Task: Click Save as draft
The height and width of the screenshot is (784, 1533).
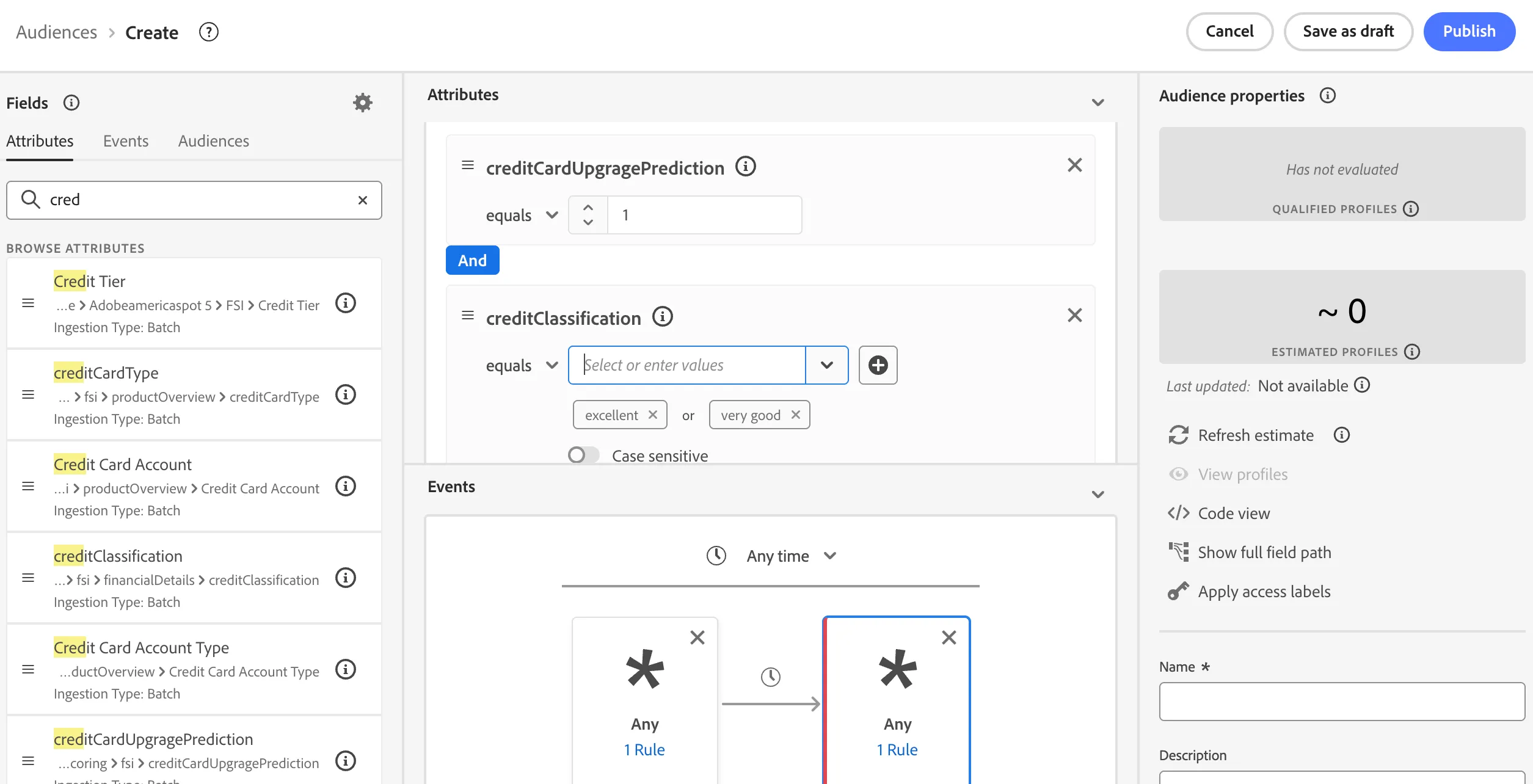Action: (x=1349, y=32)
